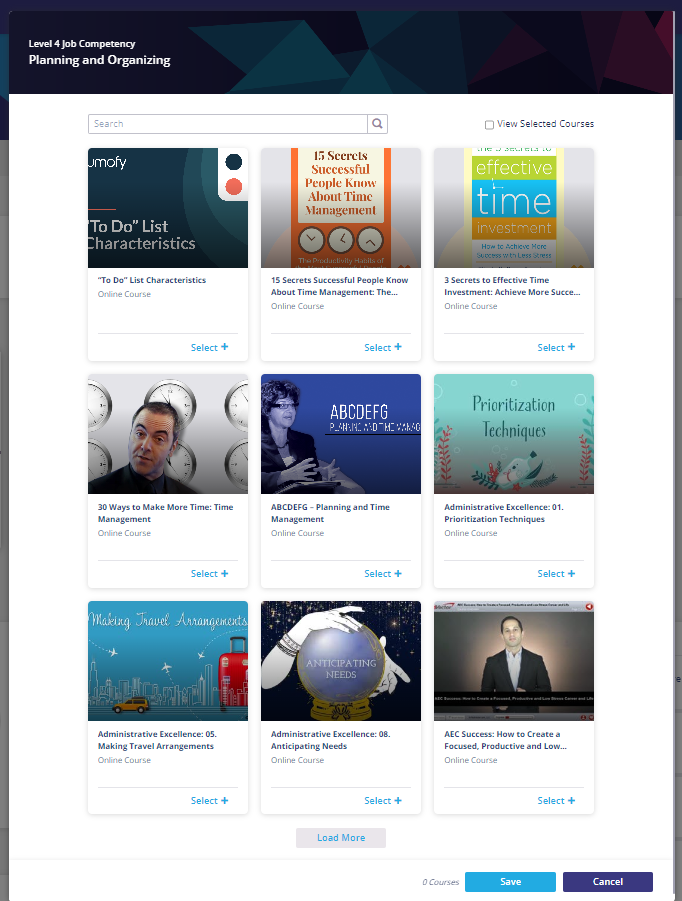Open the 15 Secrets book cover thumbnail
Screen dimensions: 682x901
pyautogui.click(x=341, y=208)
